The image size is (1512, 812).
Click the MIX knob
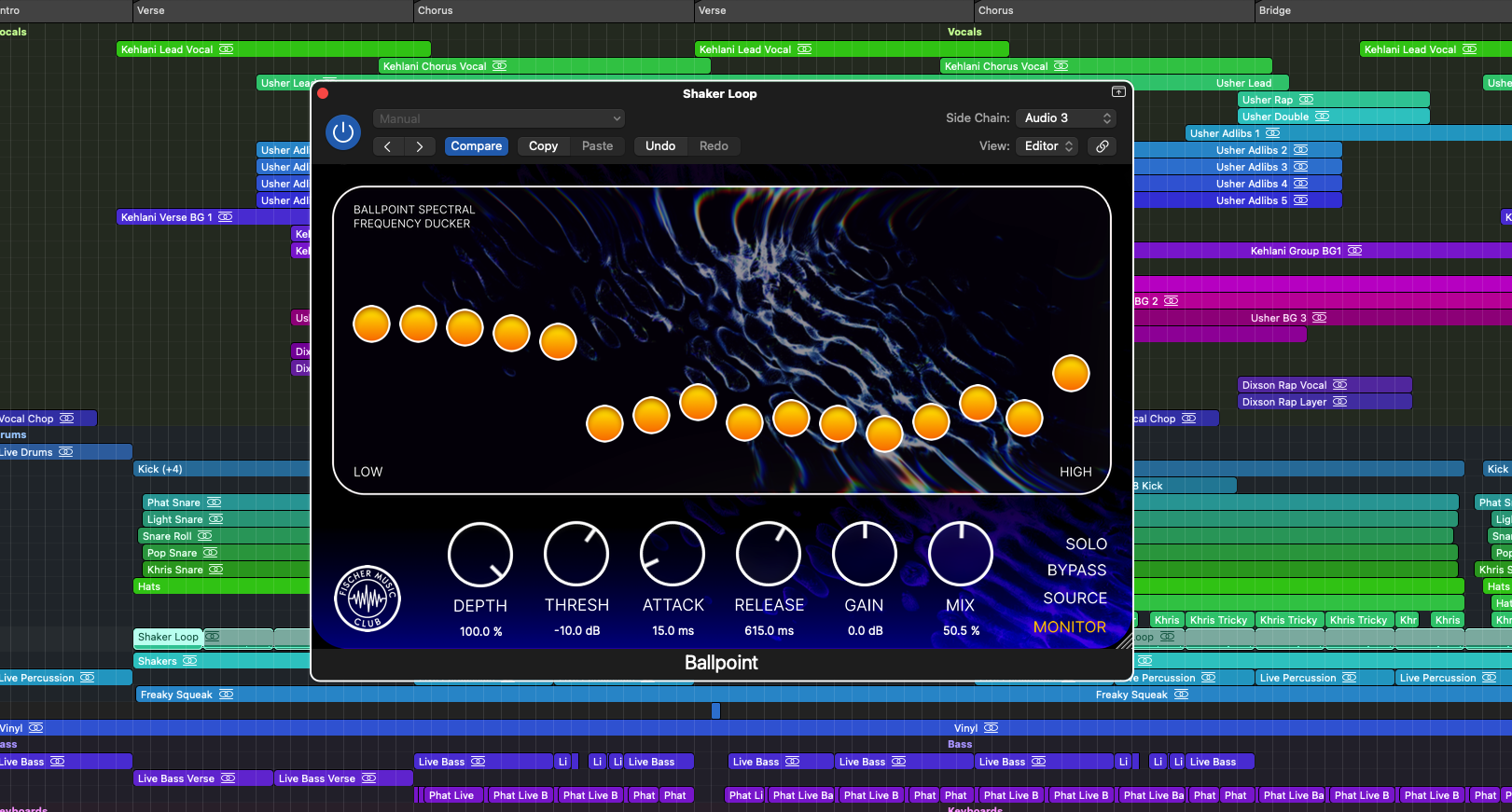(961, 554)
